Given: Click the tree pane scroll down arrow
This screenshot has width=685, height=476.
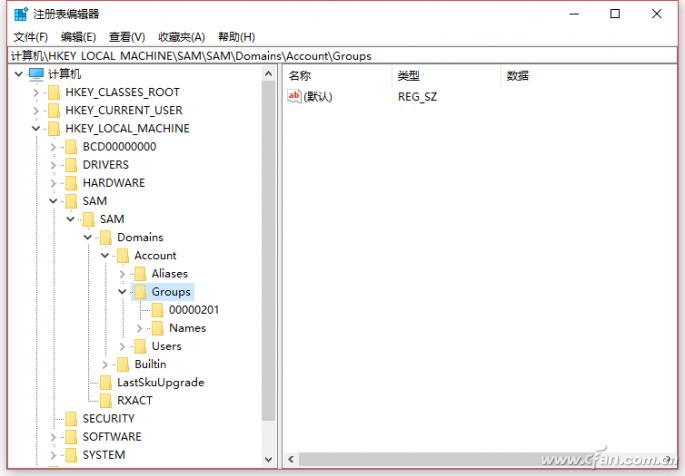Looking at the screenshot, I should coord(269,459).
